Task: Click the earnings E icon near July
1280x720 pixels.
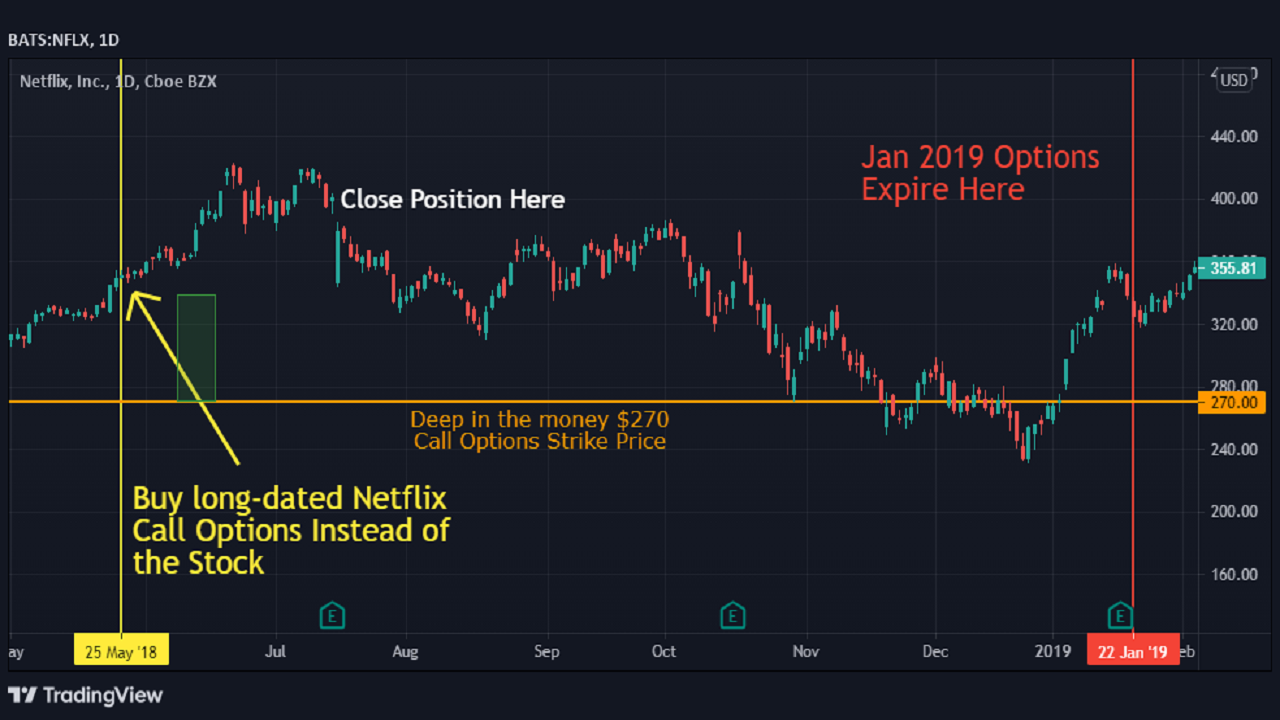Action: 332,615
